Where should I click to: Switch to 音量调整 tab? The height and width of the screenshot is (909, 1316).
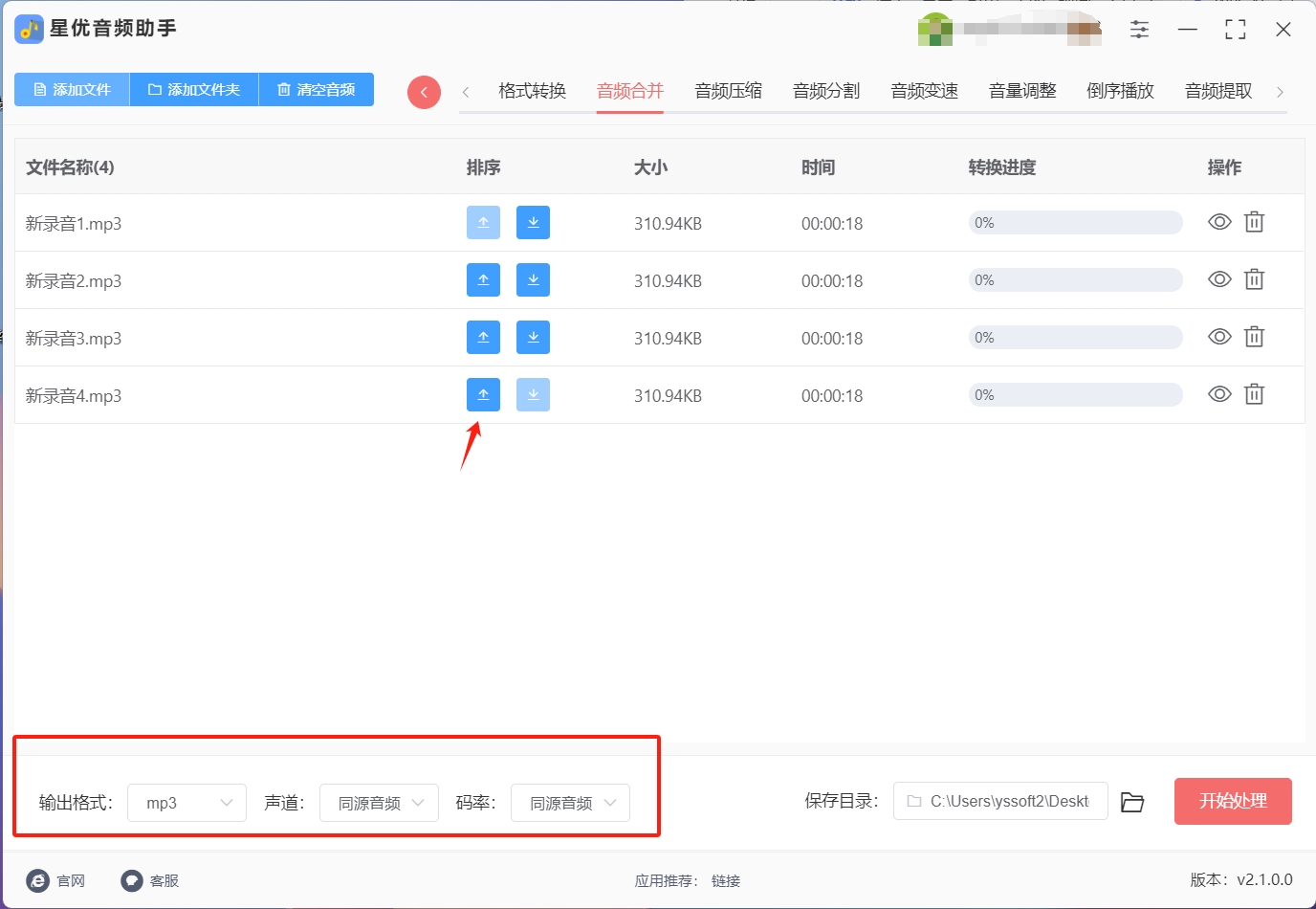[1022, 91]
